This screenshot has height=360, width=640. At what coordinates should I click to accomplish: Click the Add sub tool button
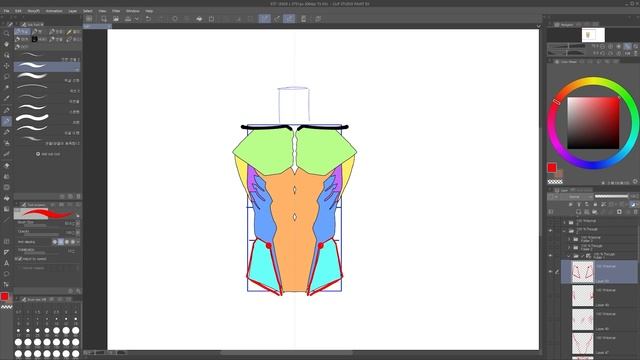48,154
